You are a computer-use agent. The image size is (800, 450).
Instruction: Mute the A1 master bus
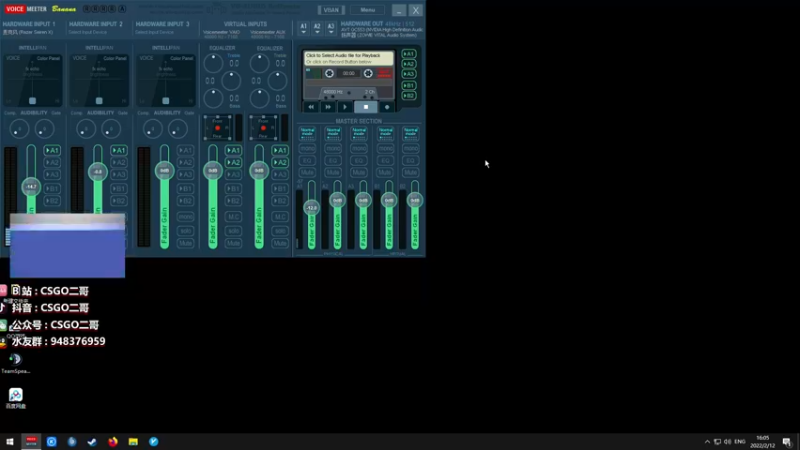307,172
